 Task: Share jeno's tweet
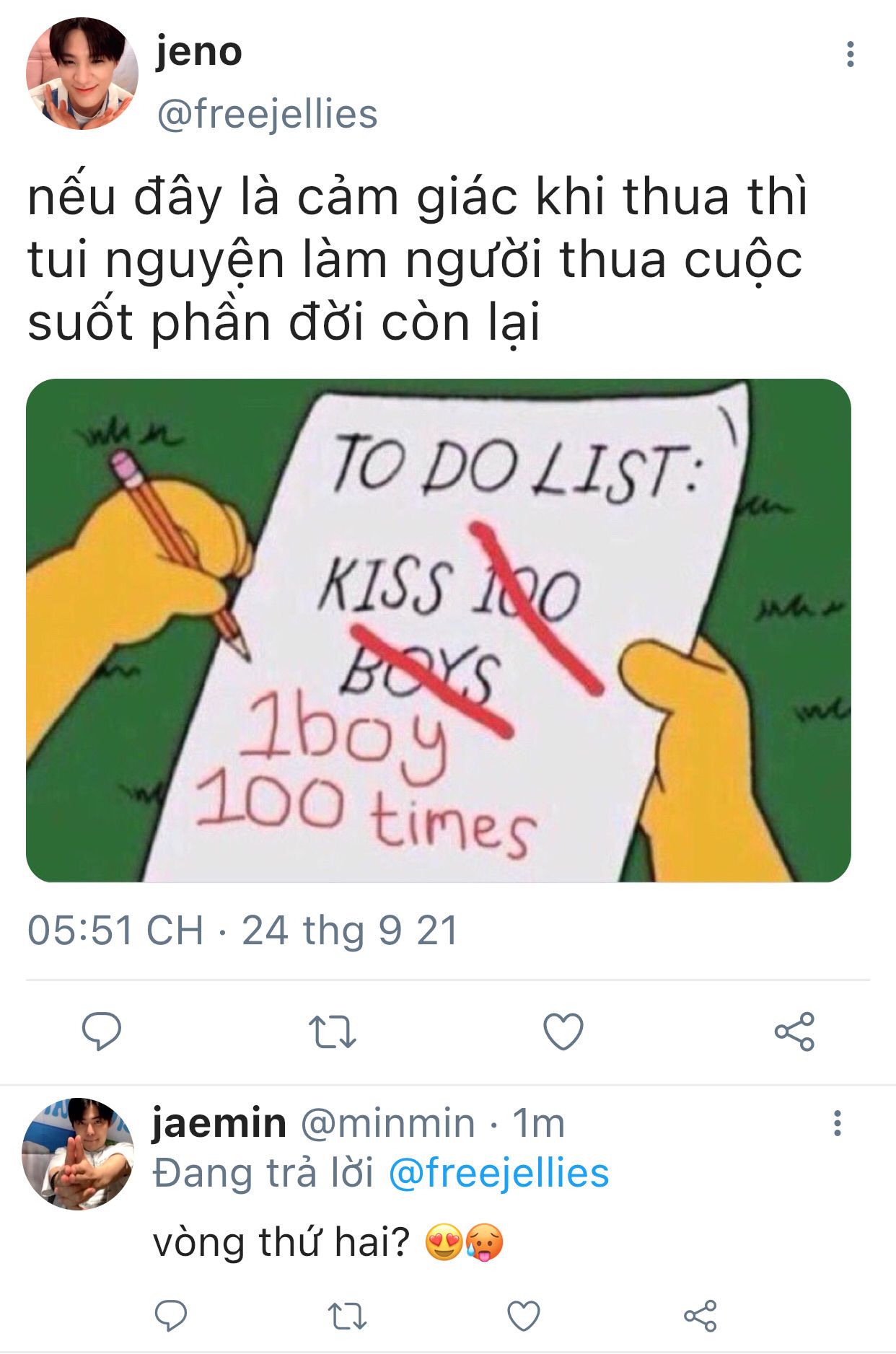794,1031
